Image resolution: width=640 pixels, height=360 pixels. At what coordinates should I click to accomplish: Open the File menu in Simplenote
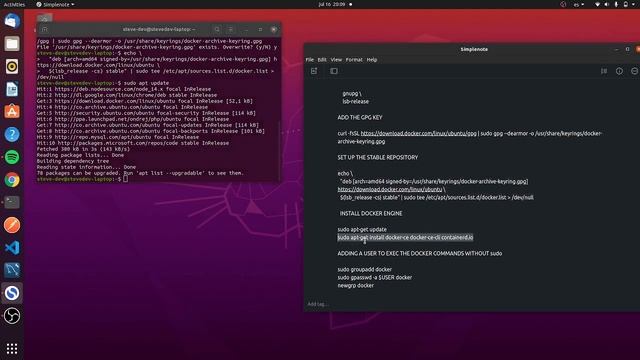click(x=310, y=60)
